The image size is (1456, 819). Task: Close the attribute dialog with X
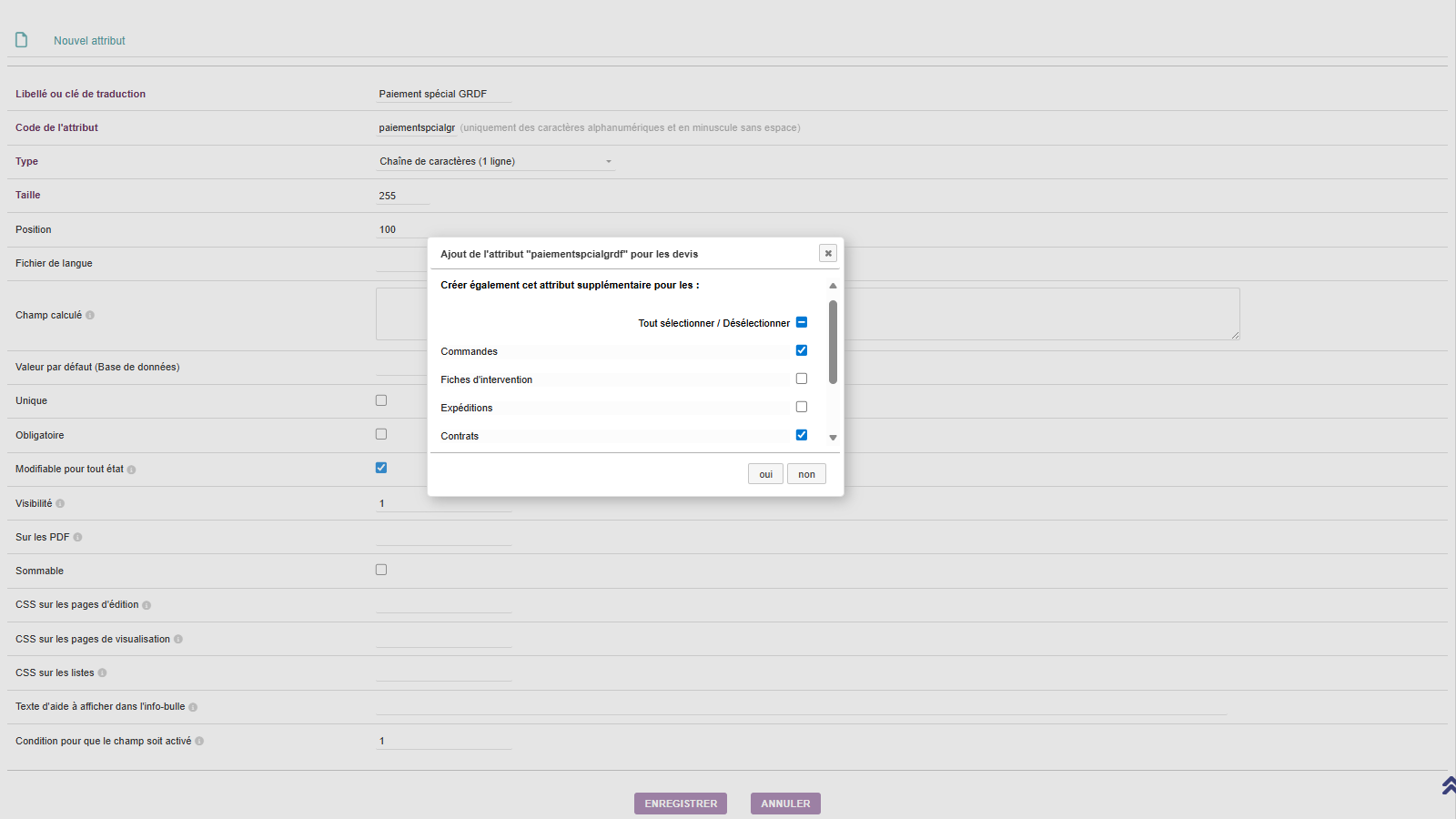(x=827, y=254)
